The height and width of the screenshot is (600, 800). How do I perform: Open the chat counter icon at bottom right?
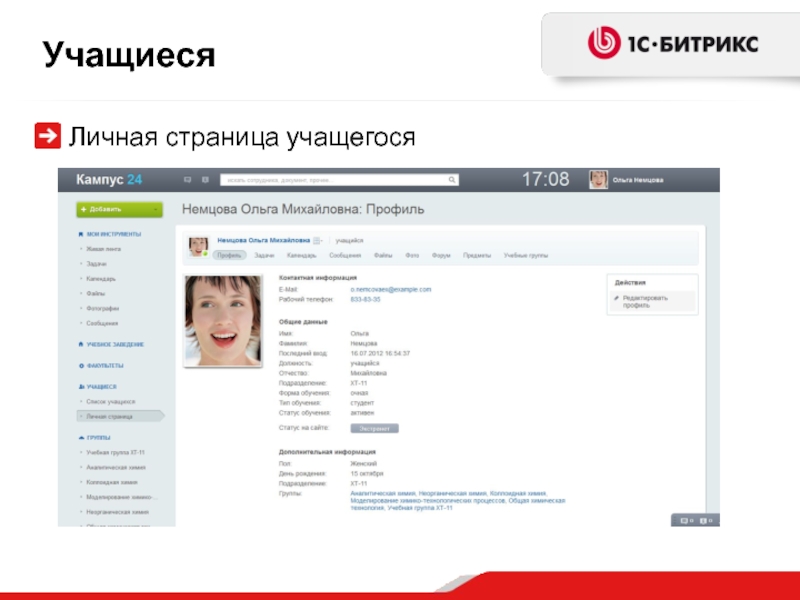point(687,520)
